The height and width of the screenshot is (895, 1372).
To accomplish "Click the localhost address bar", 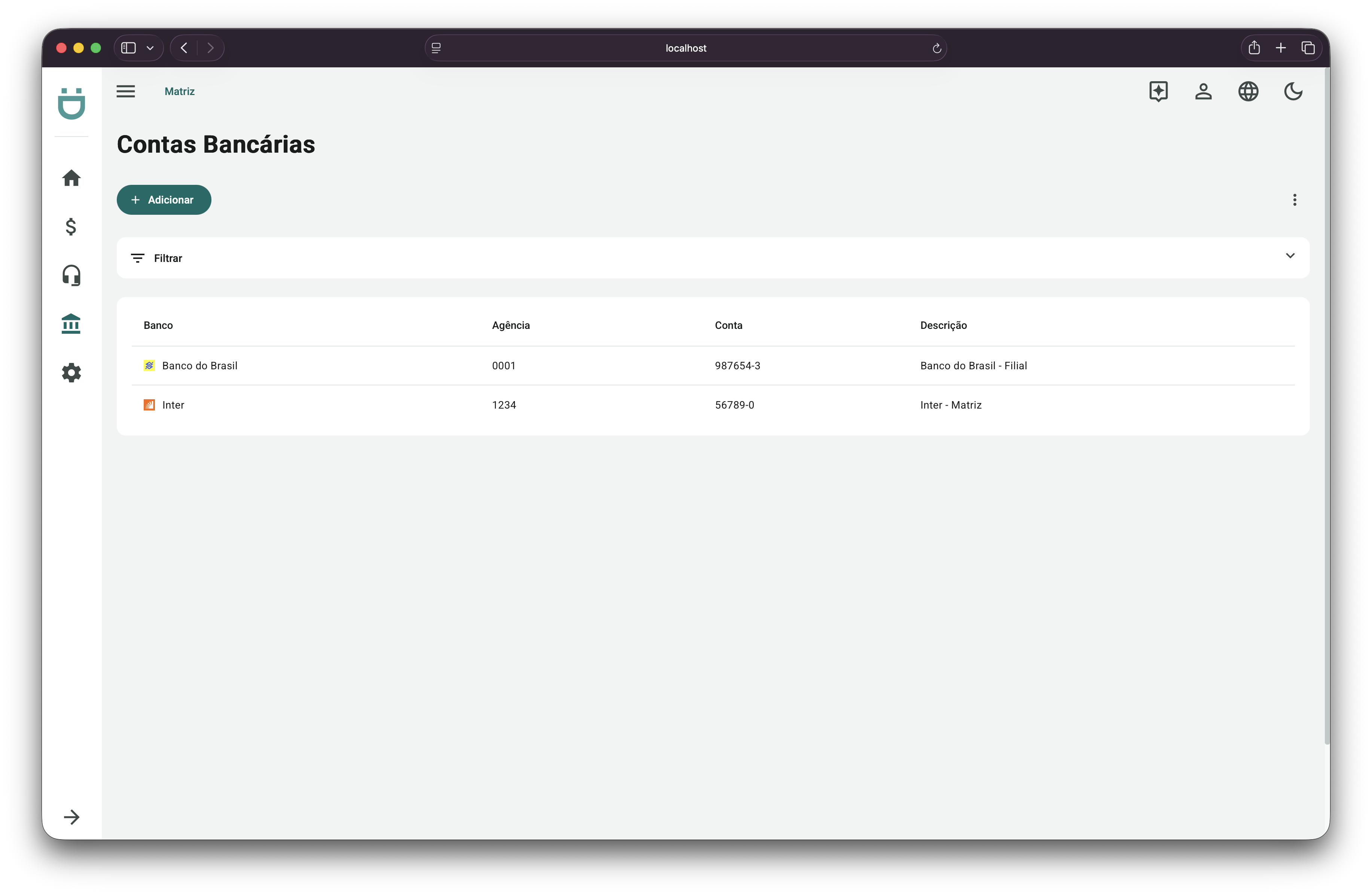I will pos(685,48).
